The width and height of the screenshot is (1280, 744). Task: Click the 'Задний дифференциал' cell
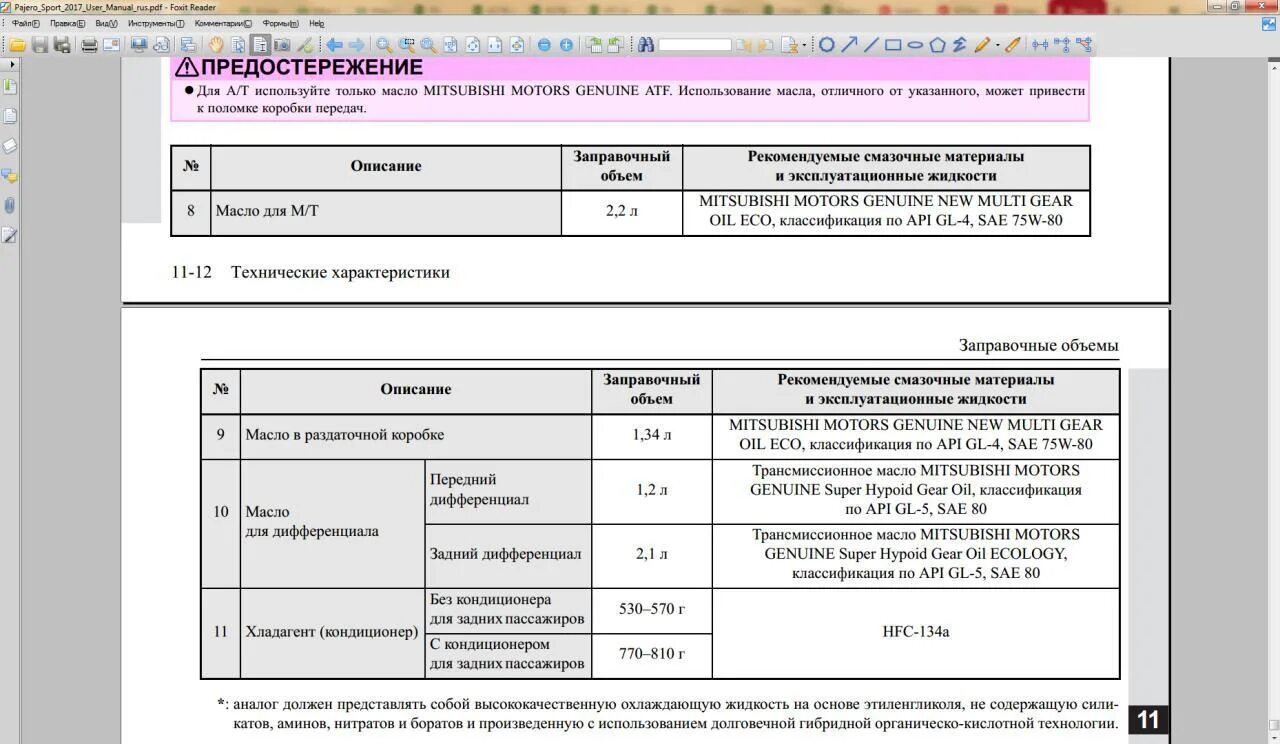(x=508, y=554)
